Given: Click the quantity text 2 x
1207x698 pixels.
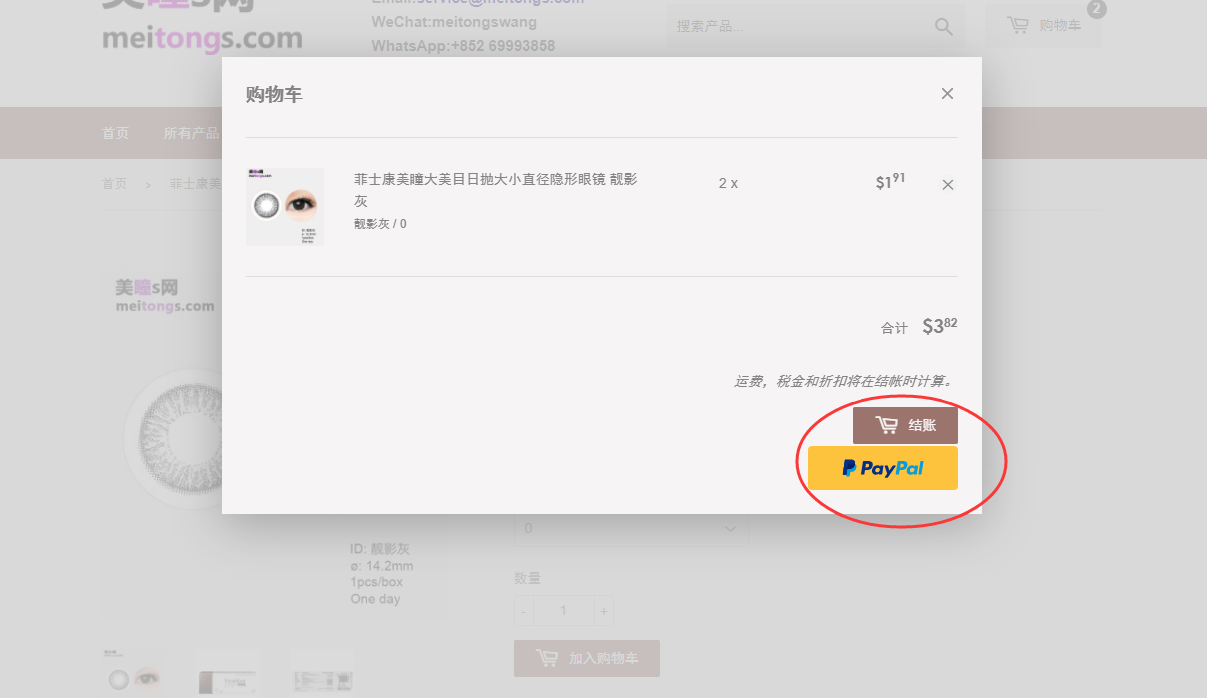Looking at the screenshot, I should pyautogui.click(x=728, y=184).
